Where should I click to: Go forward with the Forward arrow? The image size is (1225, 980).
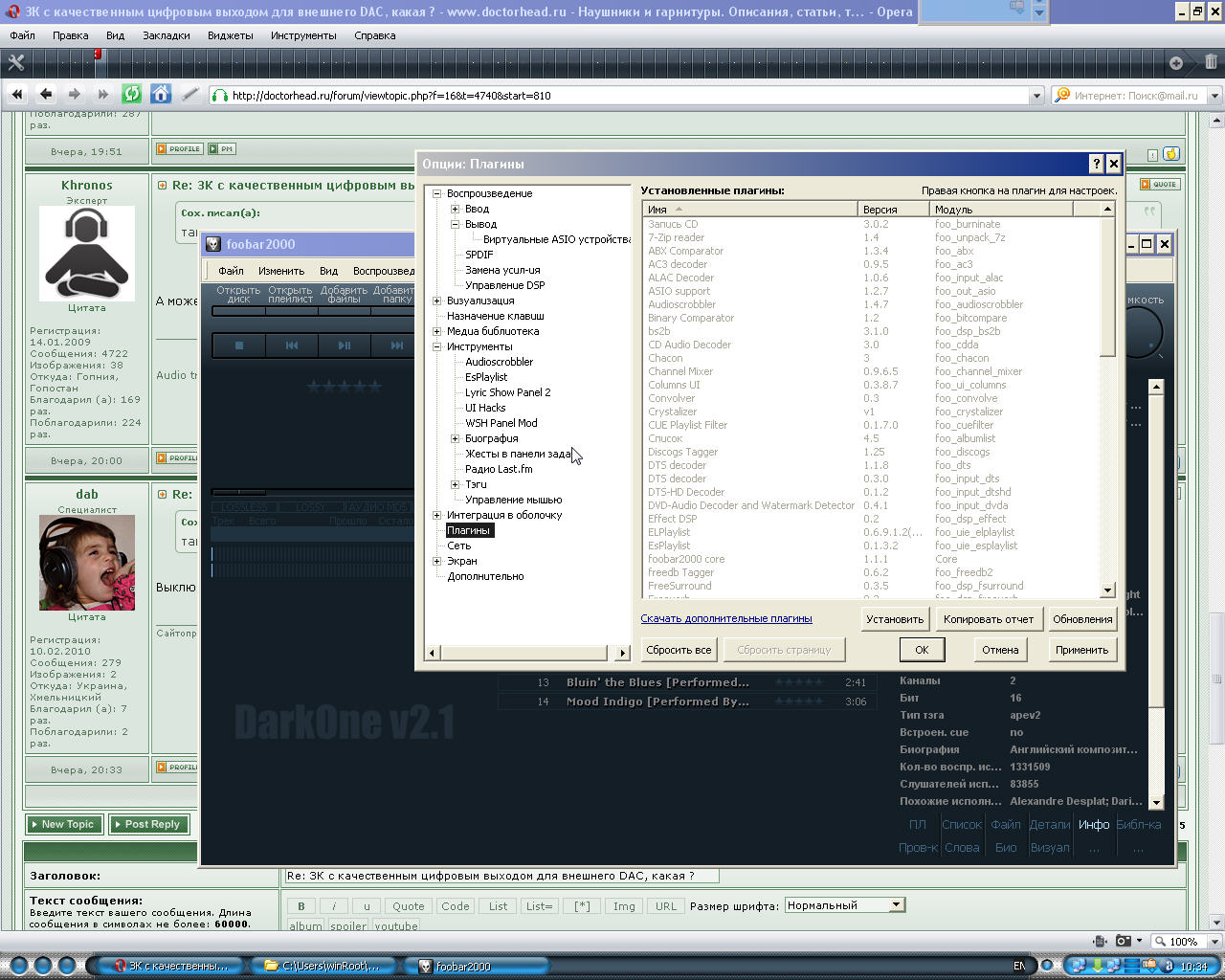coord(75,94)
